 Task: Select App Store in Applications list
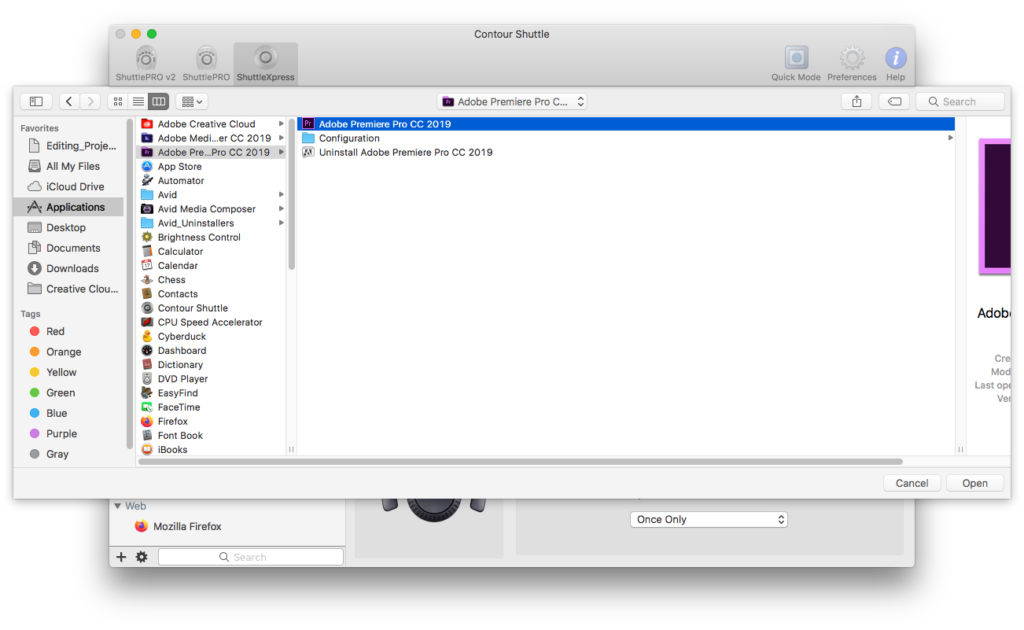212,166
